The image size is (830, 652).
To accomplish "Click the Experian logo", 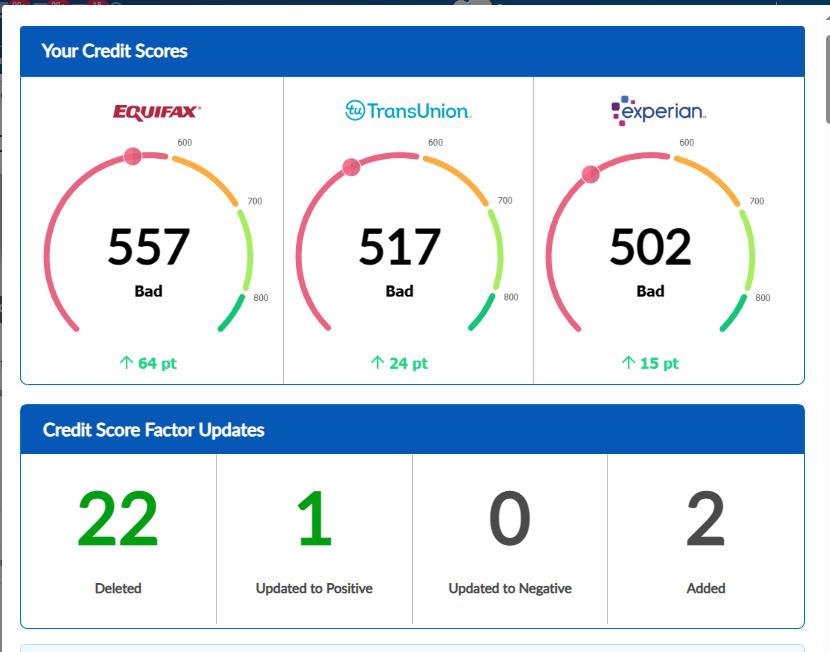I will [658, 110].
